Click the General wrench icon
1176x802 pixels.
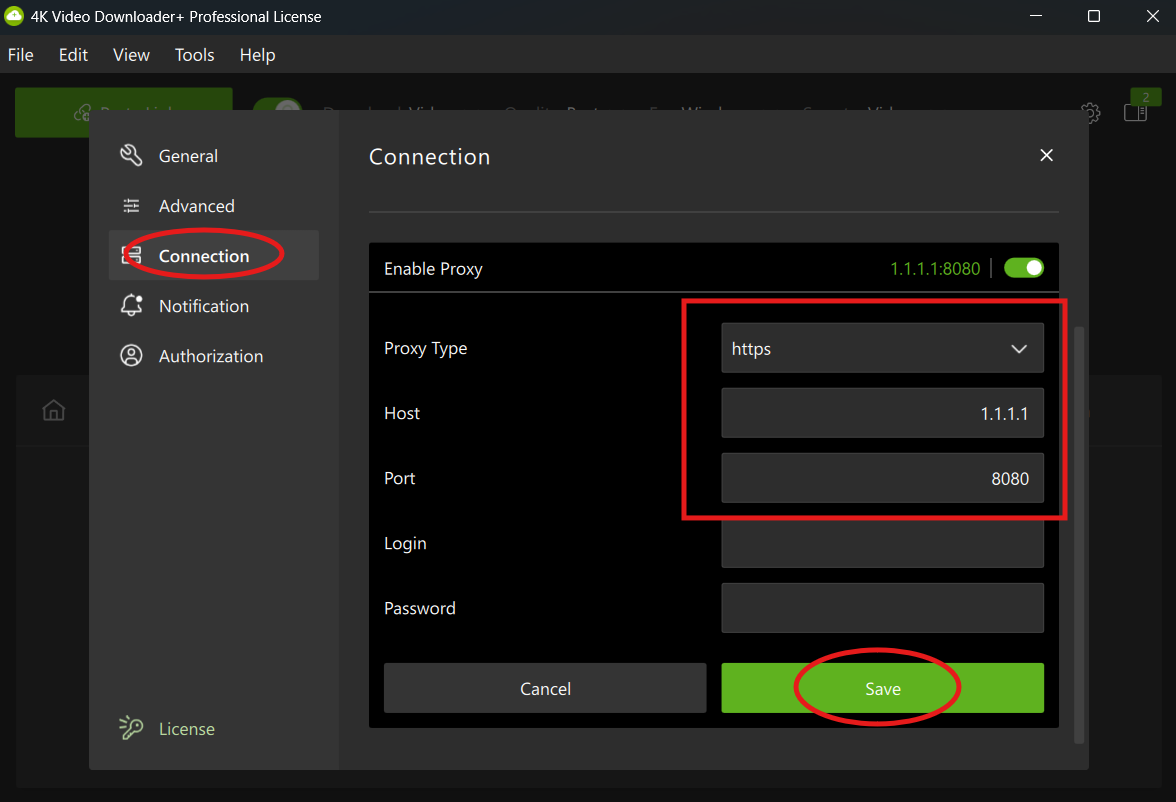click(x=131, y=155)
